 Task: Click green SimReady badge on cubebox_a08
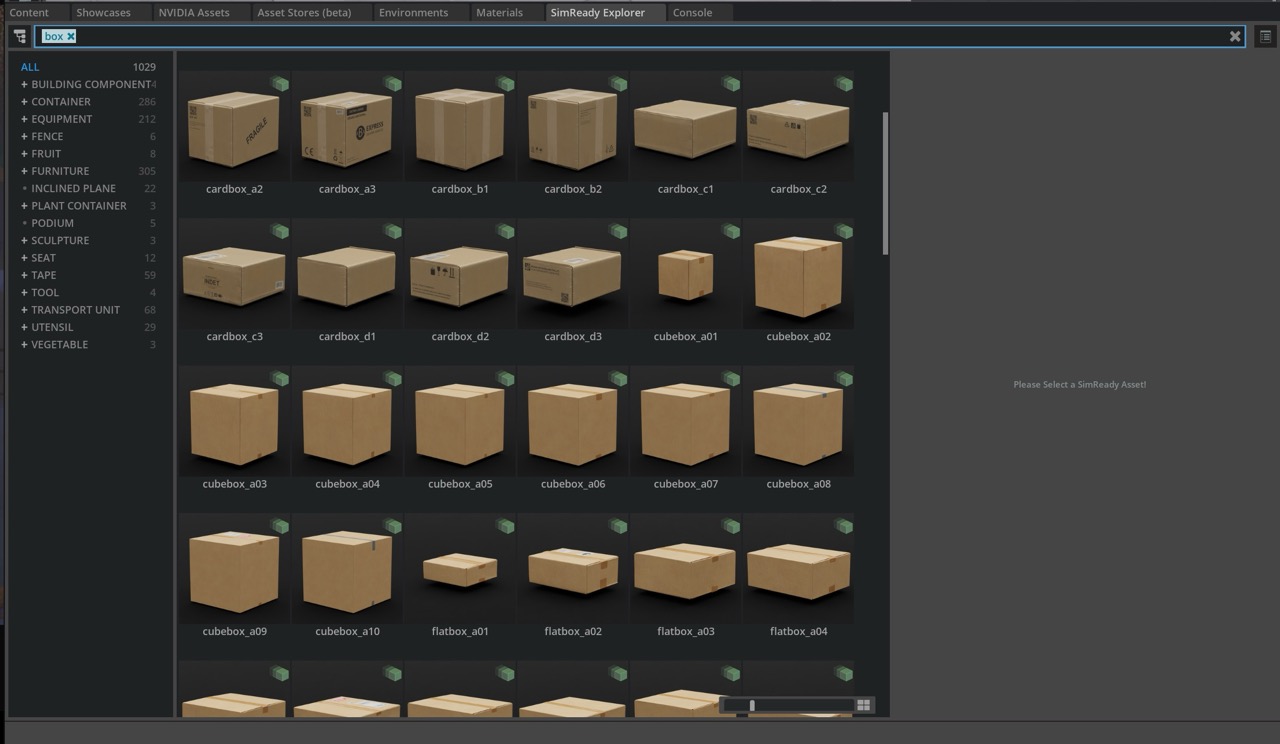point(844,379)
